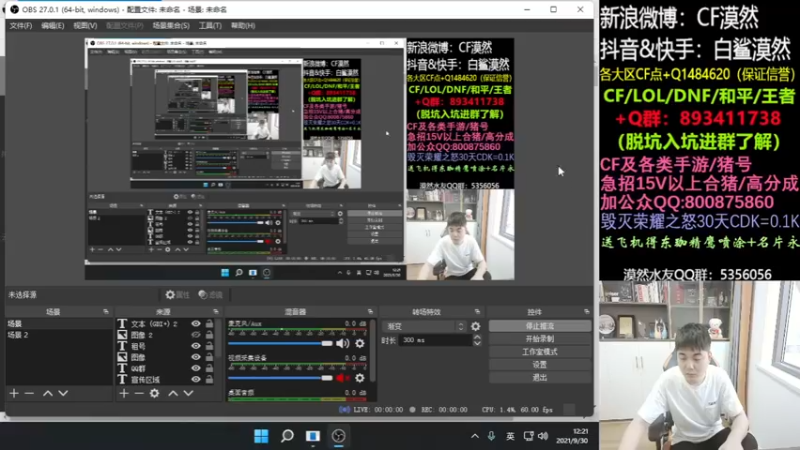The image size is (800, 450).
Task: Toggle visibility of 租号 source
Action: [x=196, y=346]
